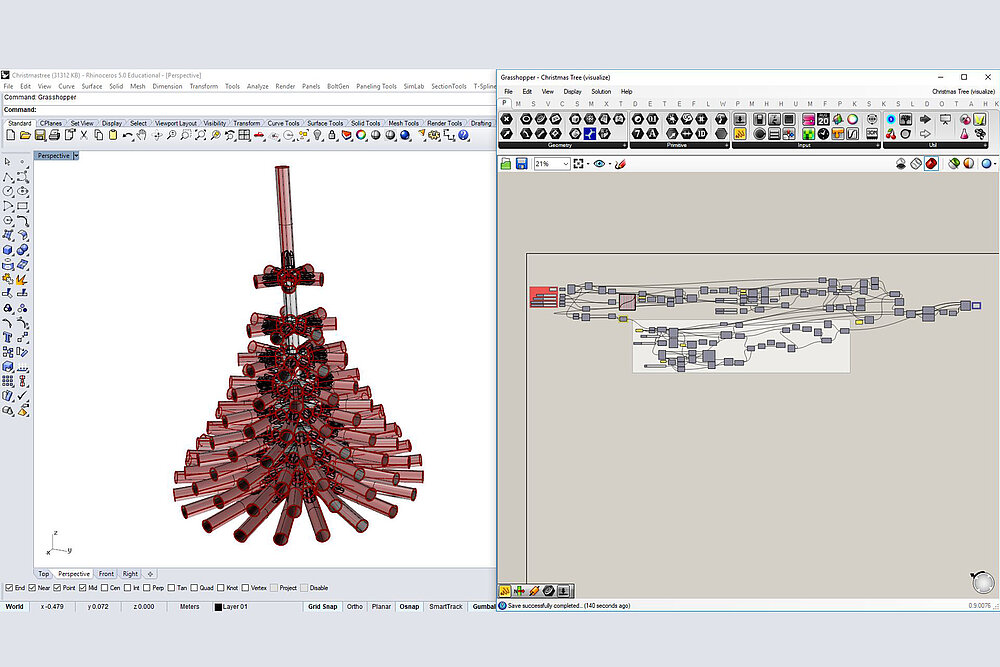
Task: Open file with Grasshopper's green folder icon
Action: coord(506,164)
